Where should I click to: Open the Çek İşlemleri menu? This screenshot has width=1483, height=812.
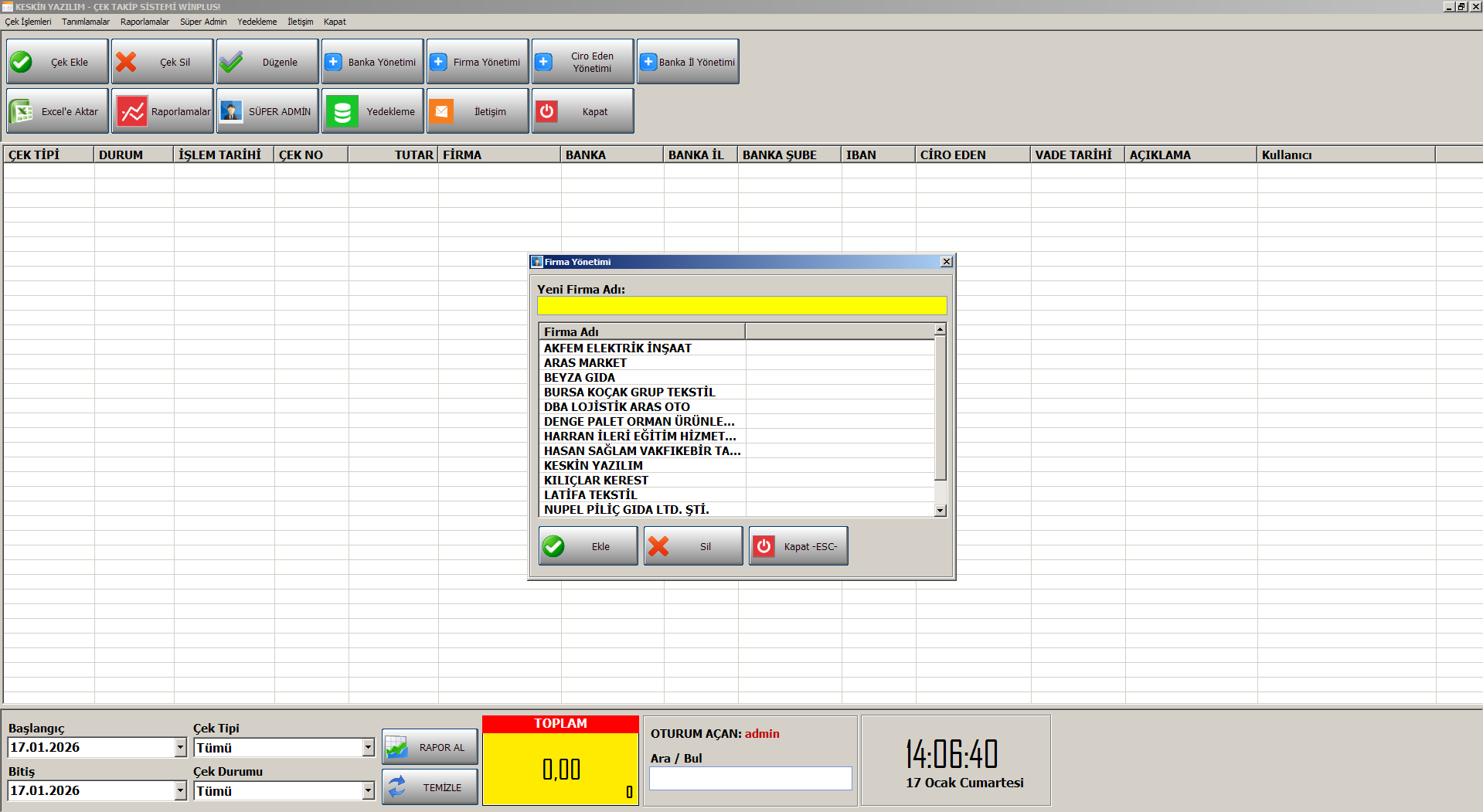click(29, 22)
